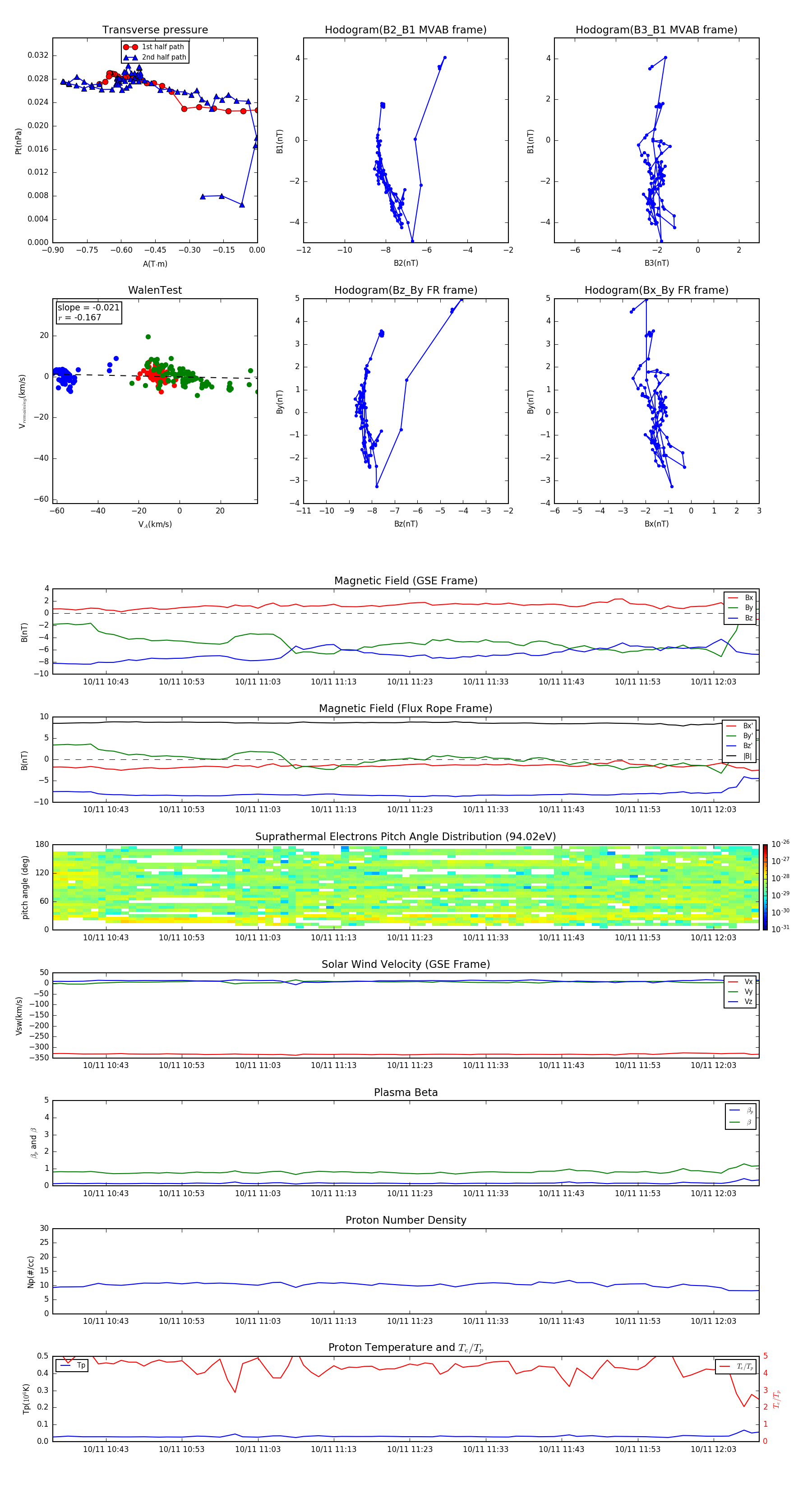Click '10/11 12:03' tick under proton density plot
Viewport: 812px width, 1489px height.
point(713,1321)
